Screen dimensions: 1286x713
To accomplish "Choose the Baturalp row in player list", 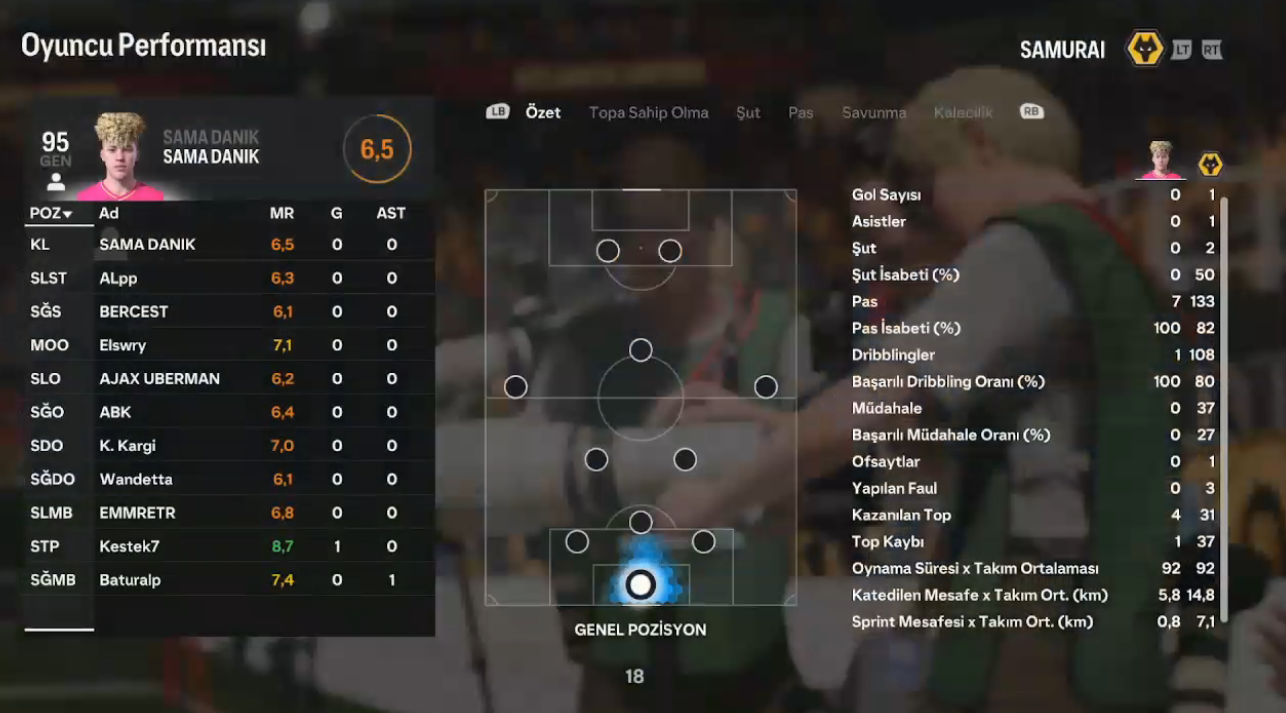I will click(230, 580).
